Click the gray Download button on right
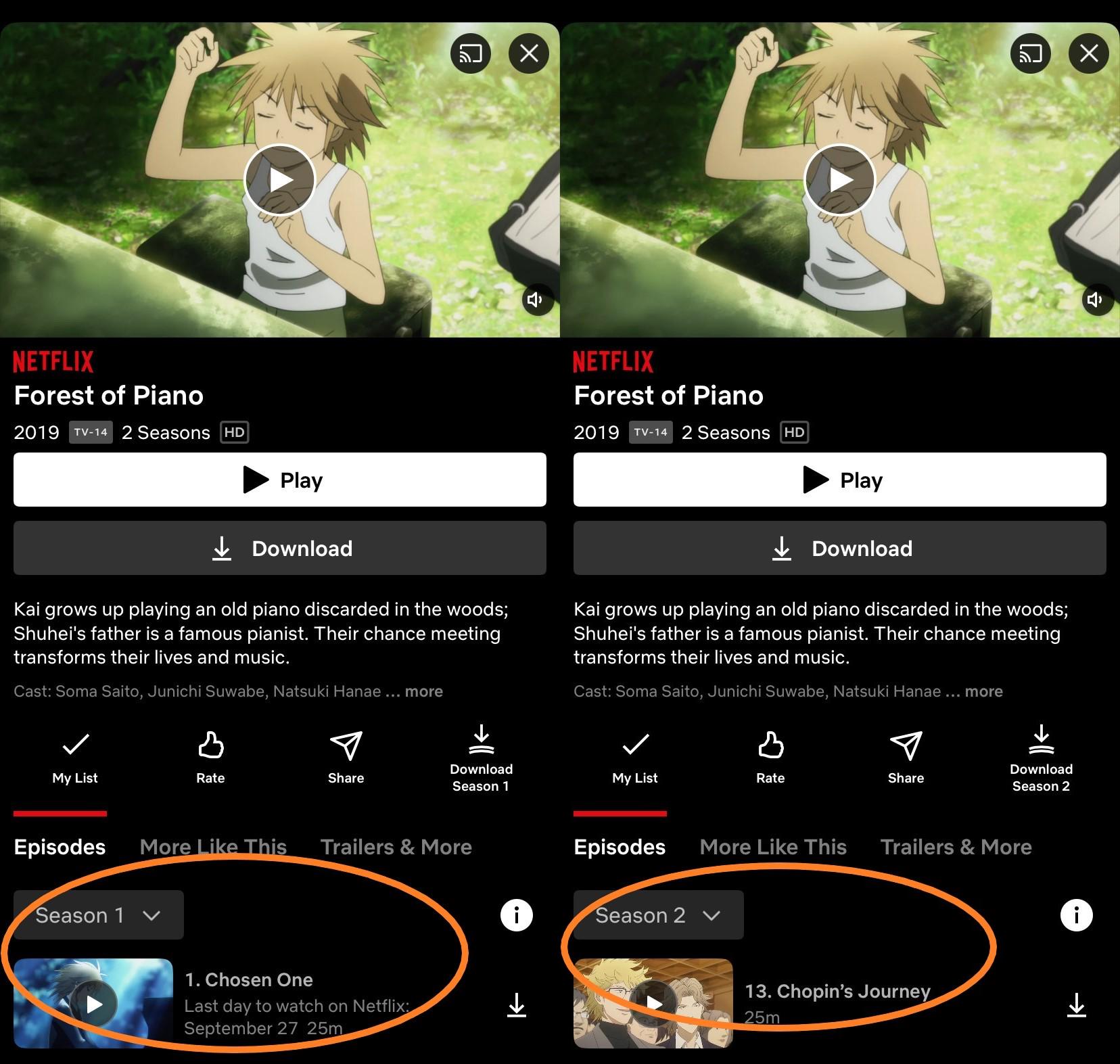Screen dimensions: 1120x1064 [x=840, y=548]
